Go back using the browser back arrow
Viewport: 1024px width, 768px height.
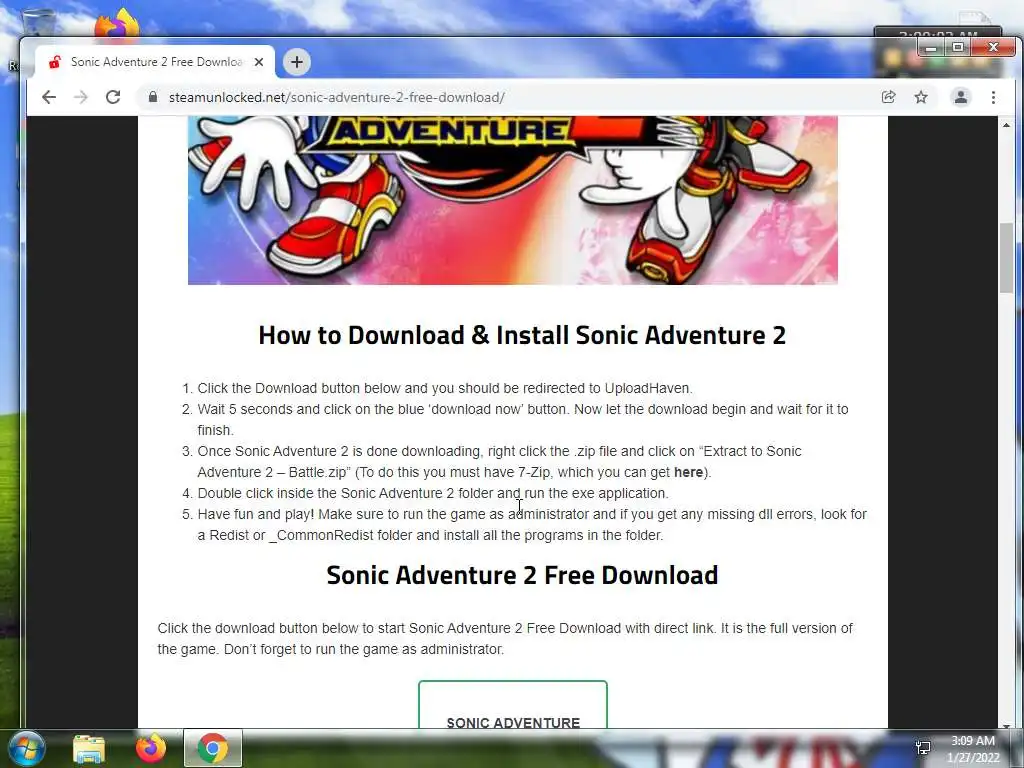(x=49, y=97)
